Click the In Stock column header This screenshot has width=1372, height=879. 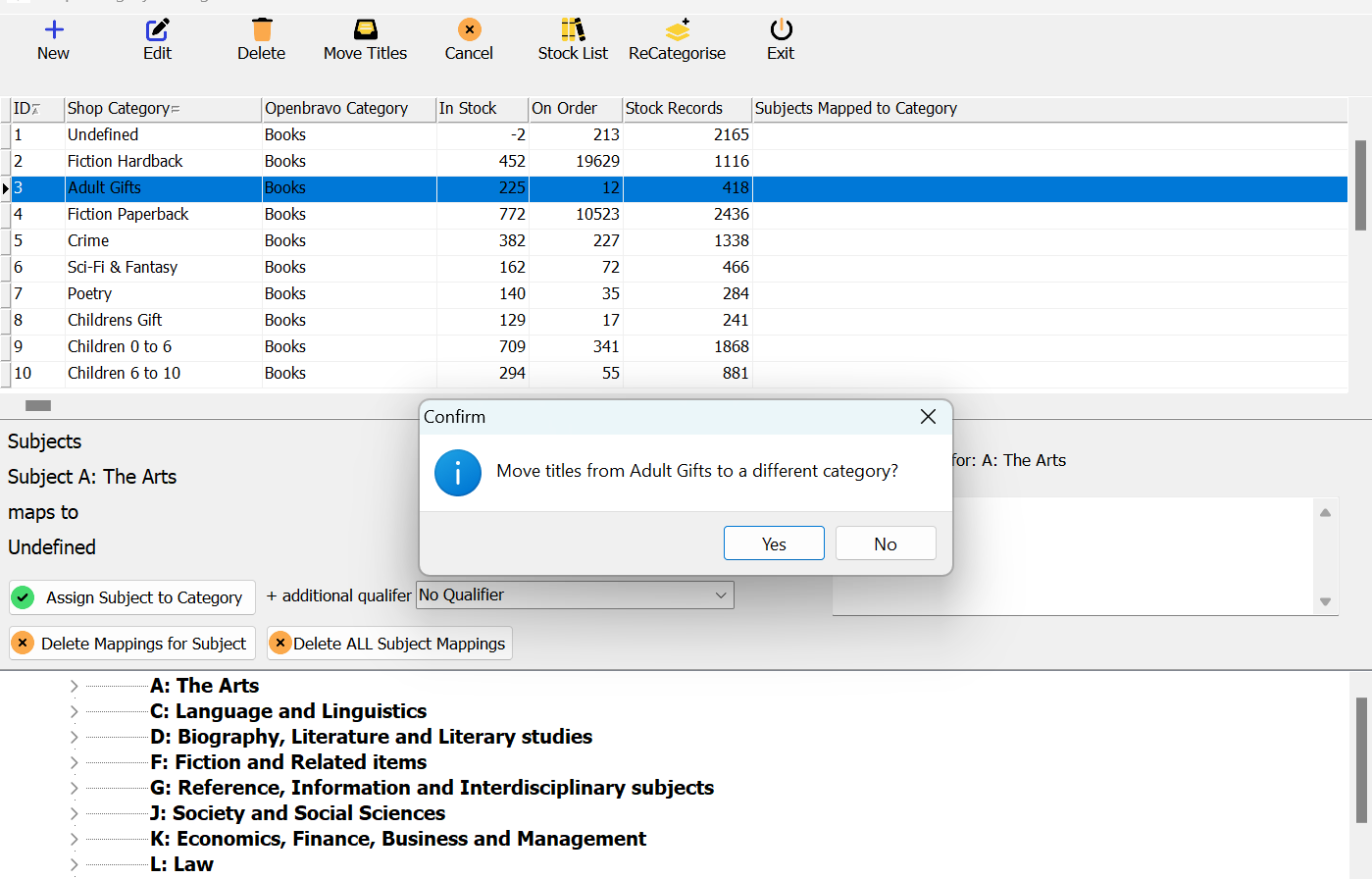pyautogui.click(x=483, y=109)
